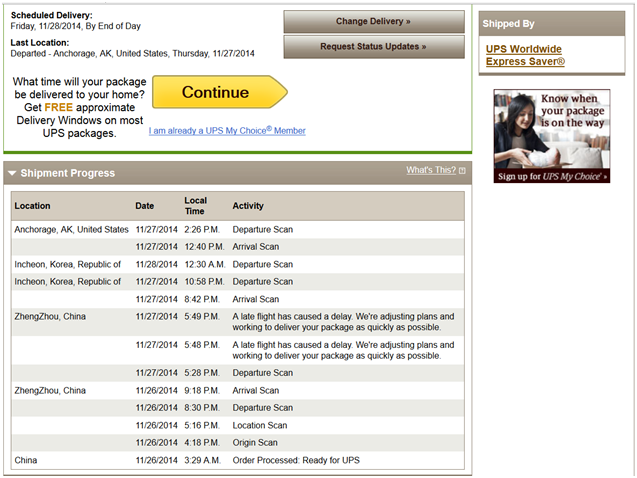Select late flight delay message at 5:48 P.M.
This screenshot has height=478, width=637.
(343, 350)
